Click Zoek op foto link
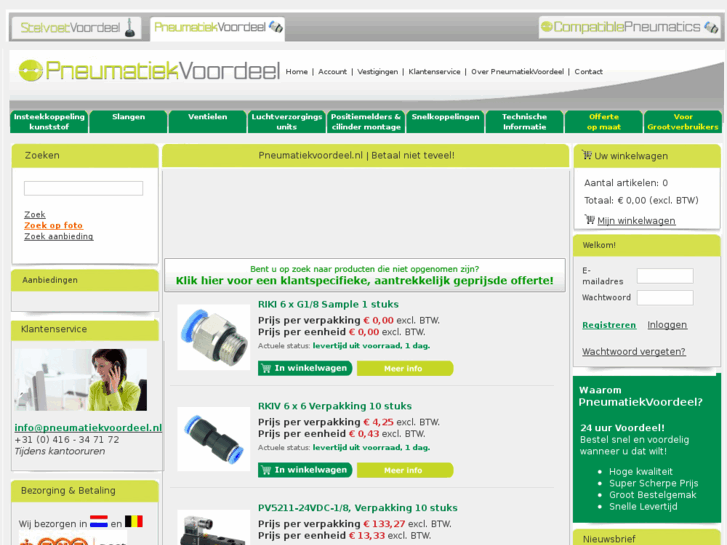The image size is (727, 545). coord(53,225)
